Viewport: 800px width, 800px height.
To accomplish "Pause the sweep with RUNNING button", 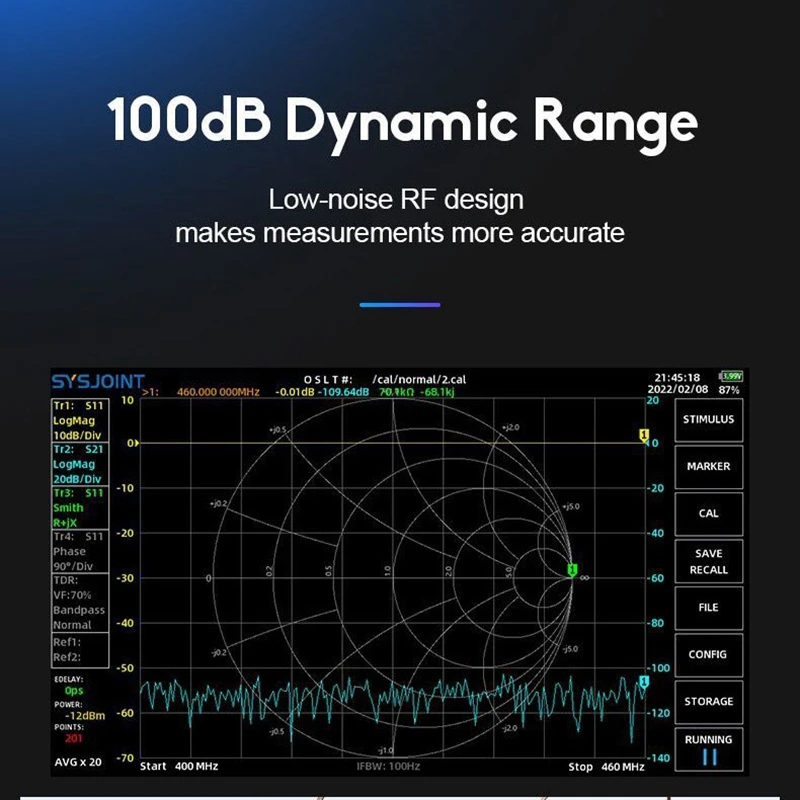I will (x=709, y=749).
